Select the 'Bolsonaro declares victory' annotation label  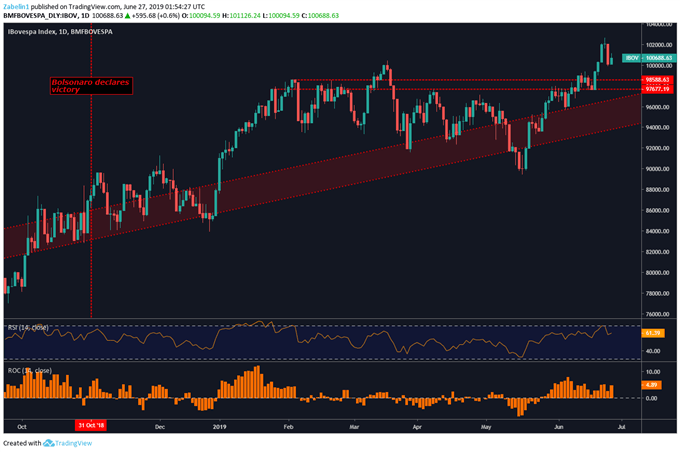(91, 86)
